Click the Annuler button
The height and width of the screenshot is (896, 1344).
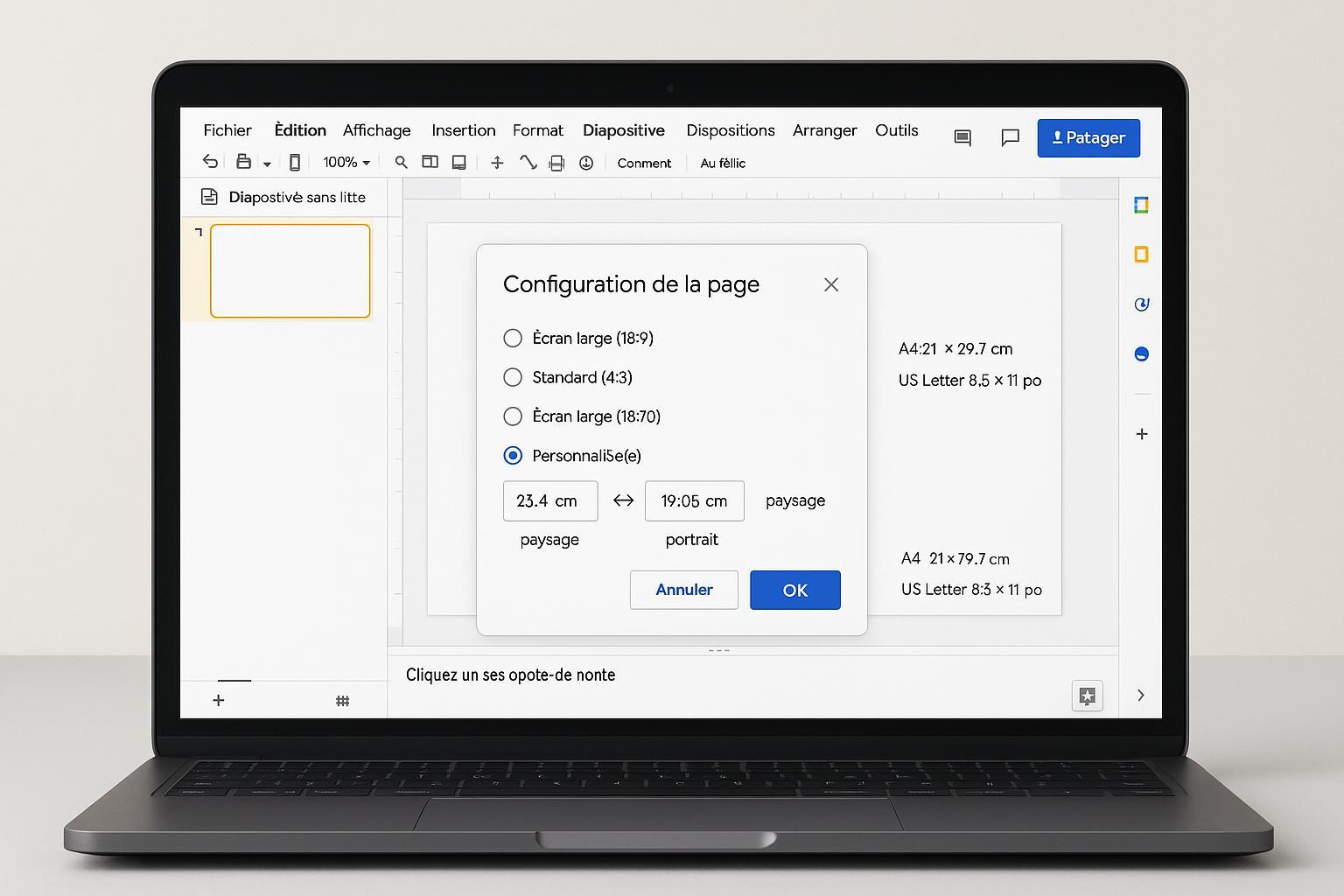pyautogui.click(x=683, y=590)
